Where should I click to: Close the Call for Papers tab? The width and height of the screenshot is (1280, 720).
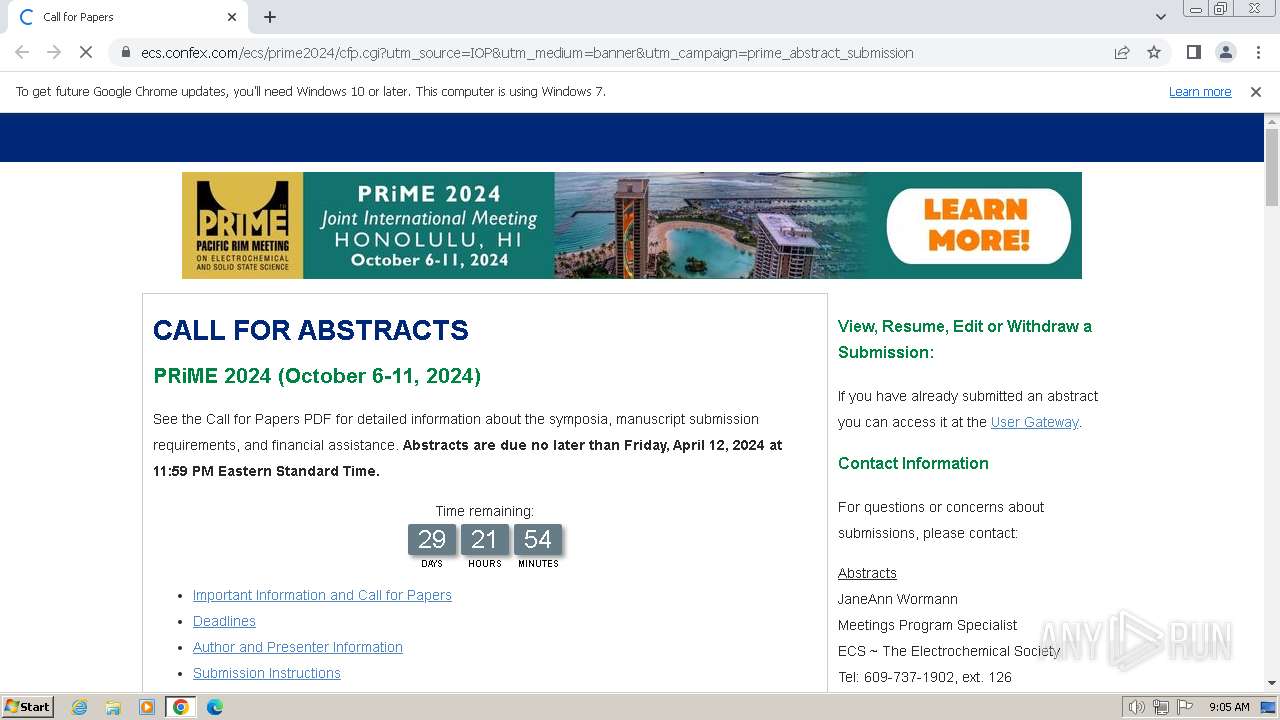(x=232, y=17)
